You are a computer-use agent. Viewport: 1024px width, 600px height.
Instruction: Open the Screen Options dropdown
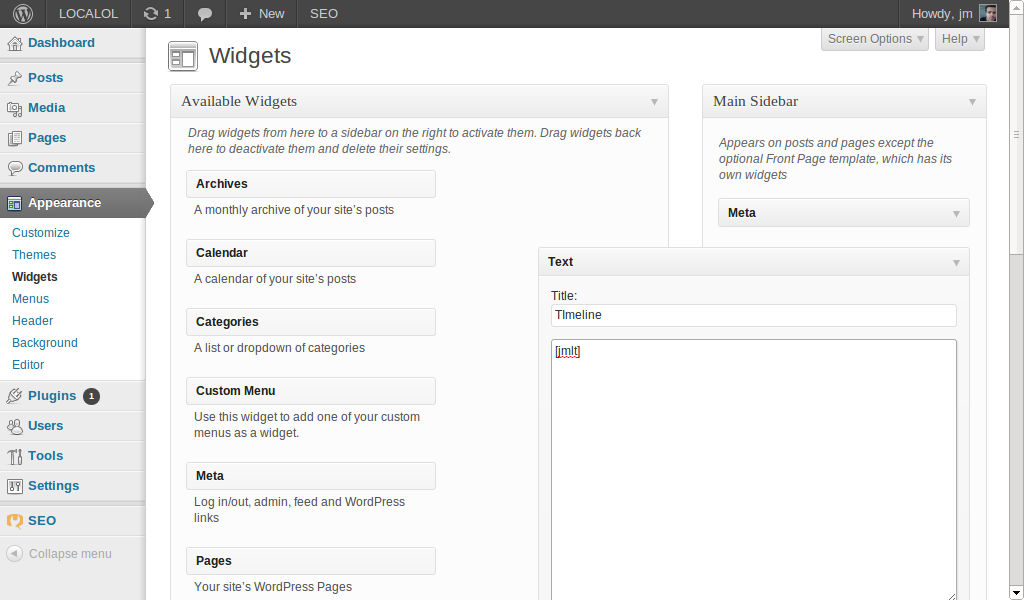pos(875,39)
